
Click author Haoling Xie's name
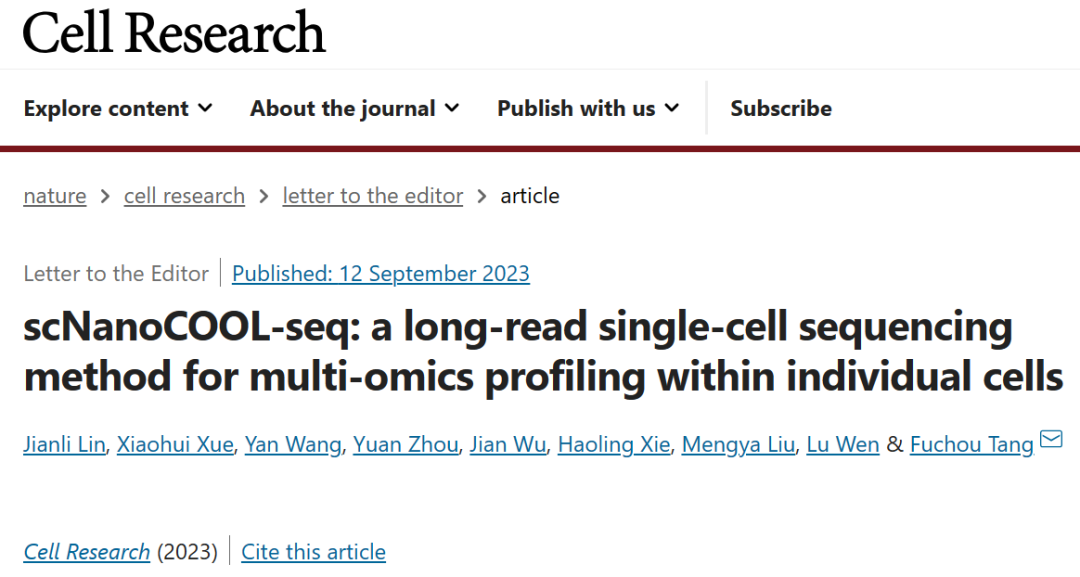pyautogui.click(x=613, y=444)
